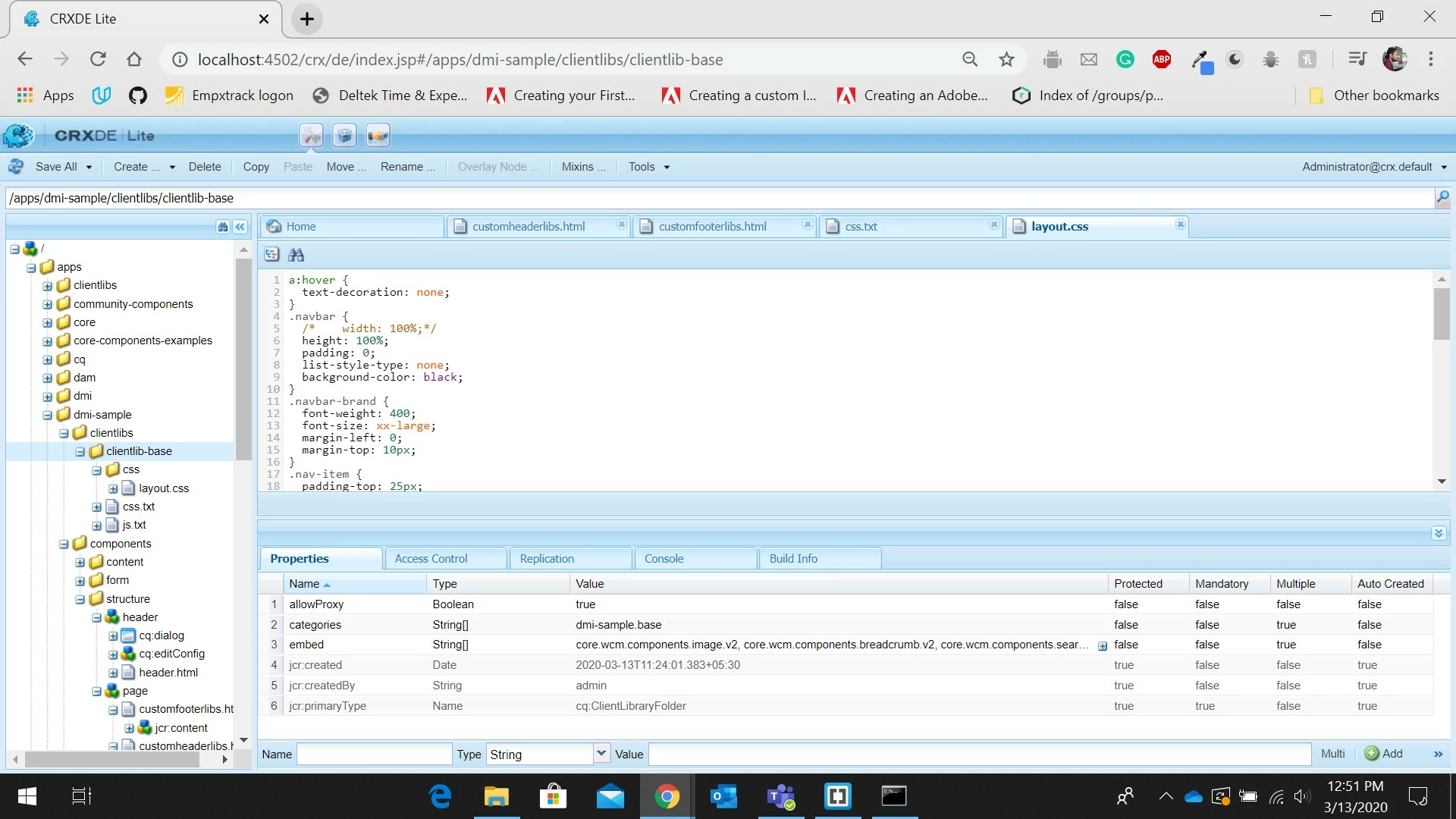Click the show-in-tree icon in editor toolbar
1456x819 pixels.
pyautogui.click(x=271, y=255)
